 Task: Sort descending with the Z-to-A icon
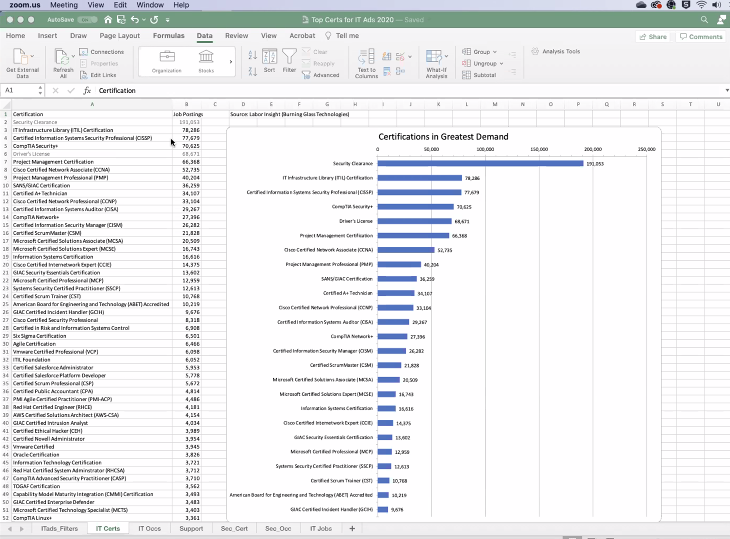(x=253, y=71)
